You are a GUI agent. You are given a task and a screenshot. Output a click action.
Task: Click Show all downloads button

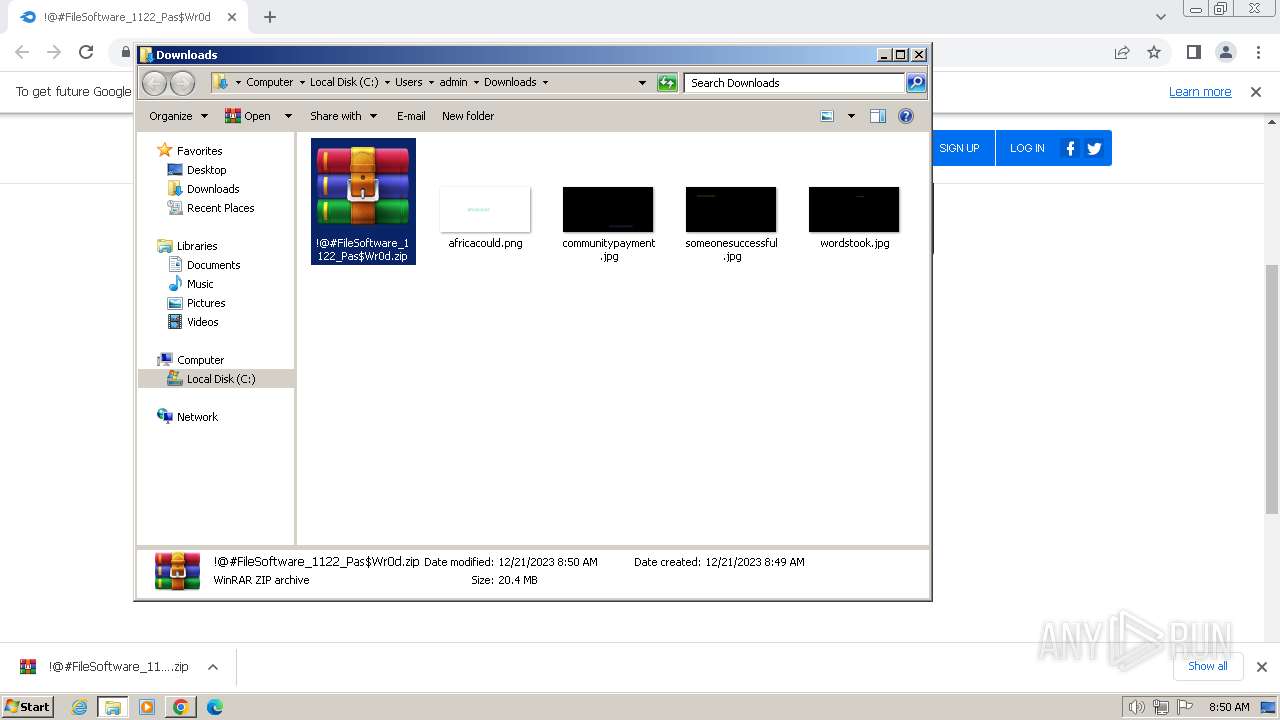click(x=1208, y=666)
